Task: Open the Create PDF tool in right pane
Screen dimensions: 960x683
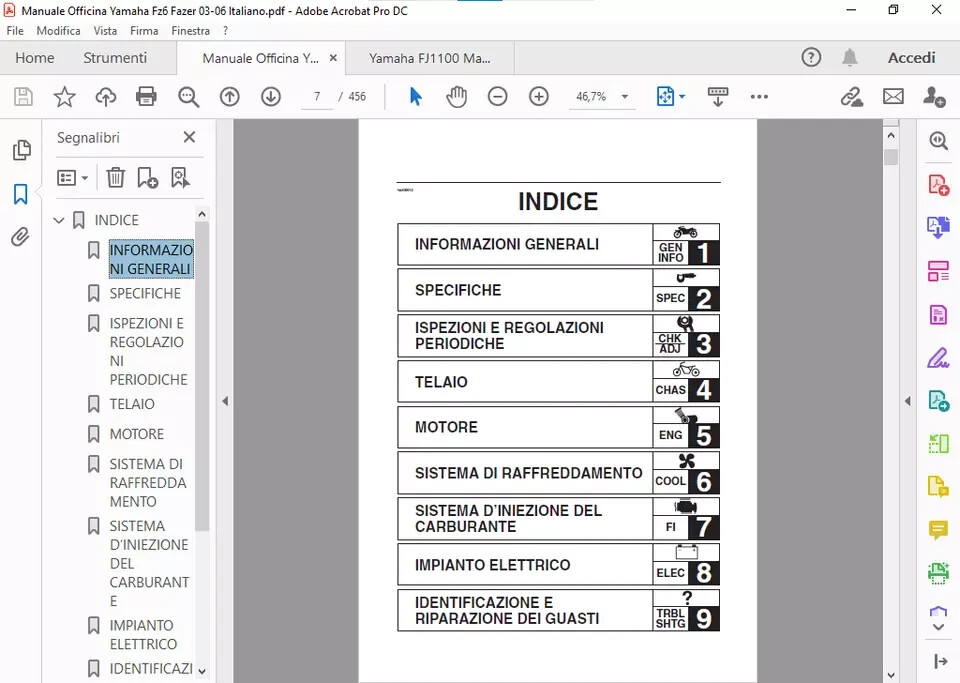Action: click(x=939, y=185)
